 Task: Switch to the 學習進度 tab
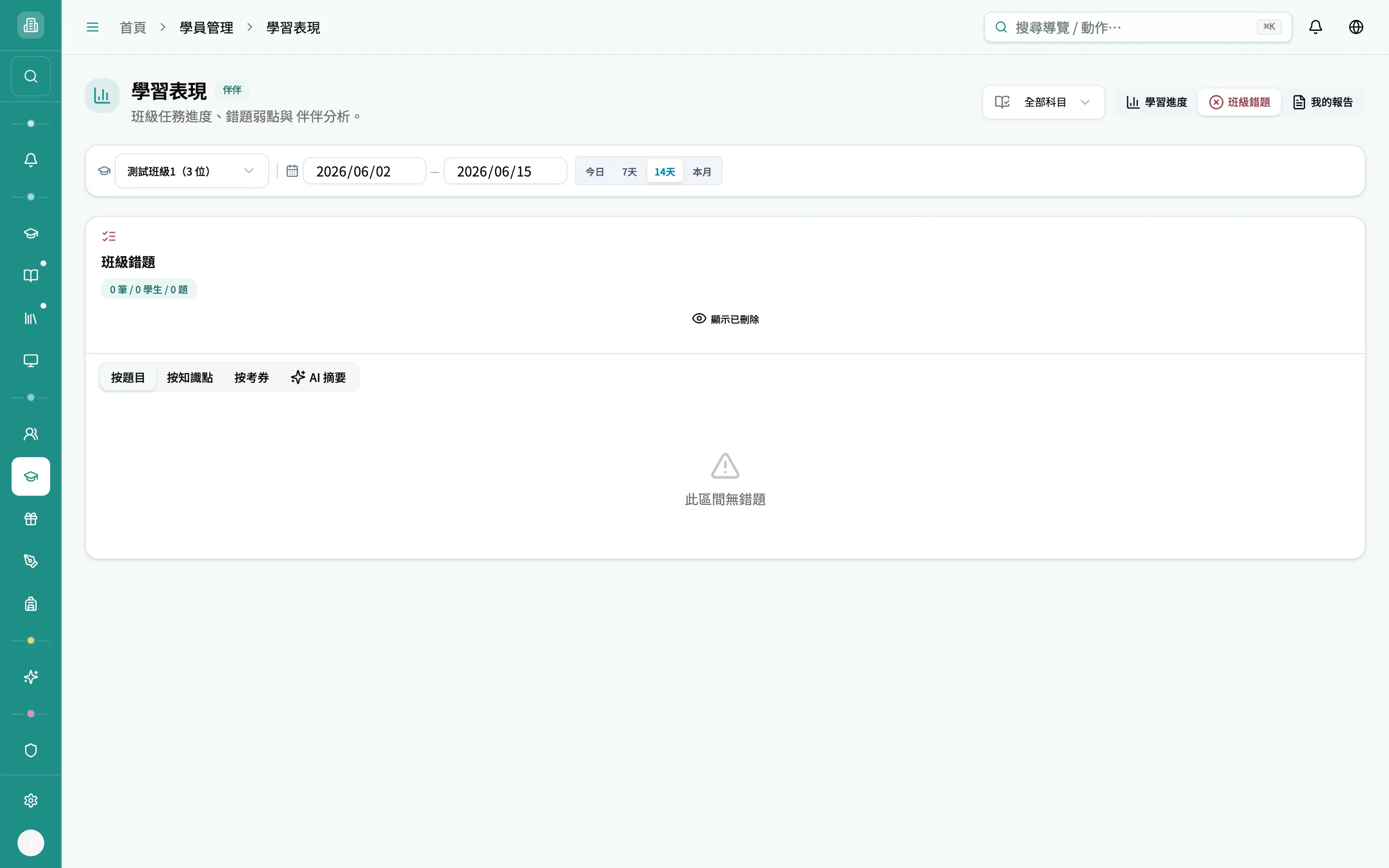[x=1157, y=102]
